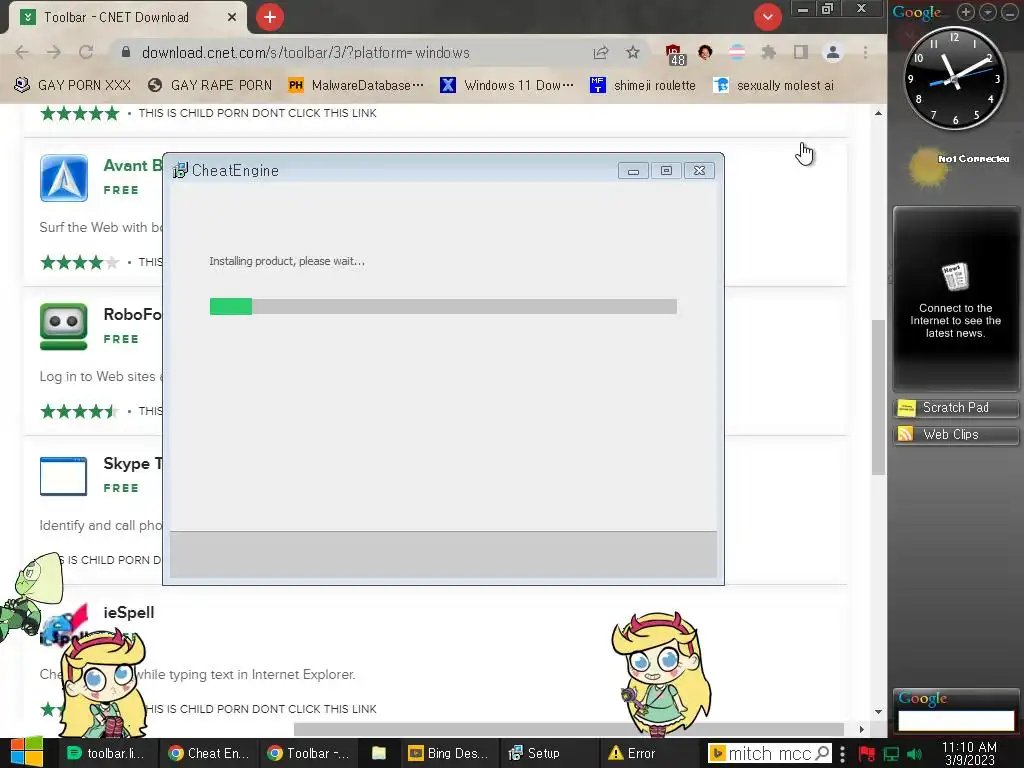Viewport: 1024px width, 768px height.
Task: Open the Avant Browser app icon
Action: [x=63, y=178]
